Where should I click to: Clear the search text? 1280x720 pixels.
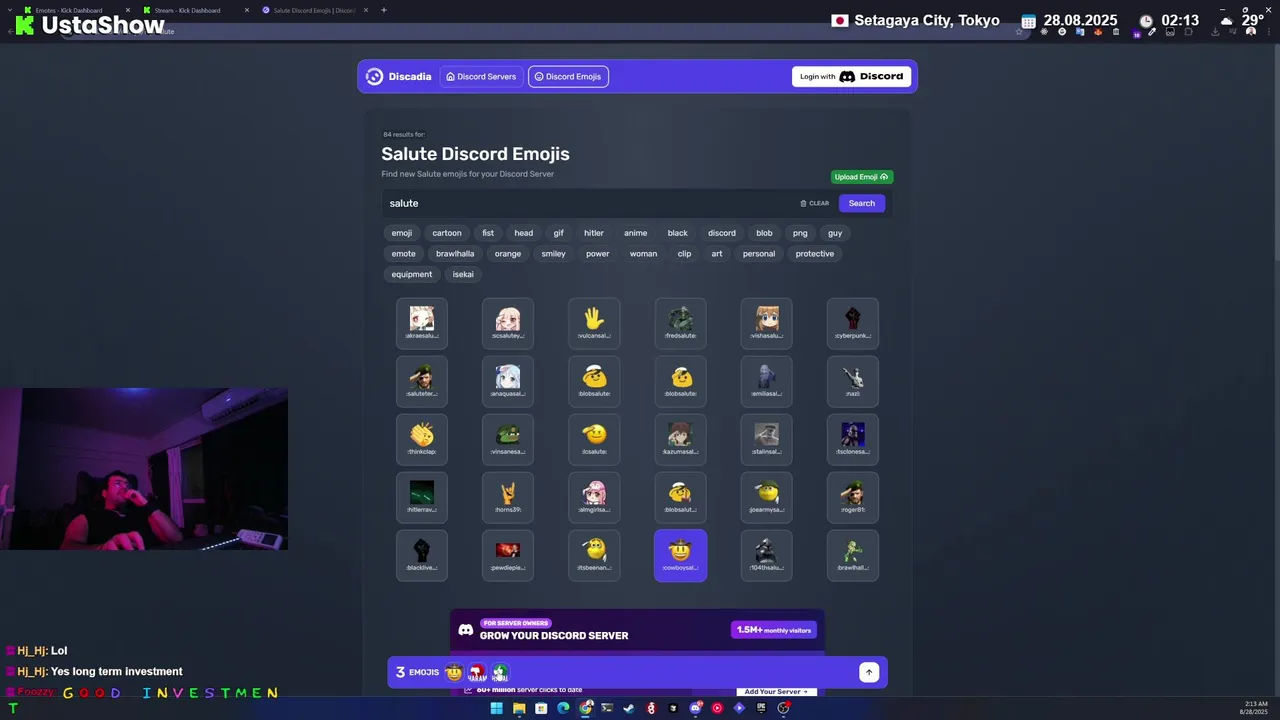click(815, 203)
